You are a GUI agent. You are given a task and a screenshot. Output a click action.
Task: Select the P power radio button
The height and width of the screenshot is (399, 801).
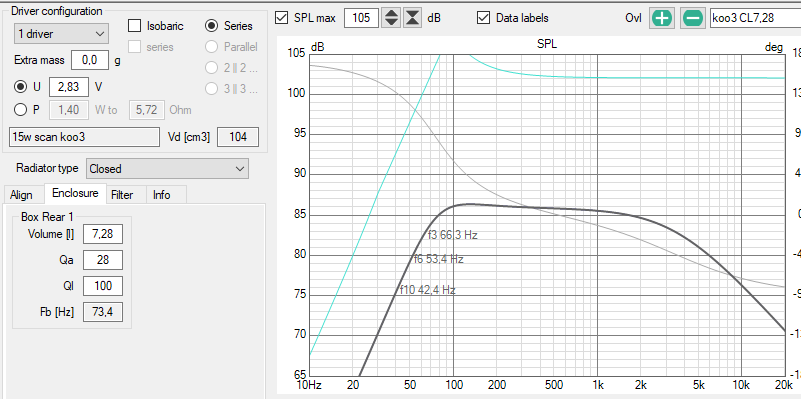20,110
